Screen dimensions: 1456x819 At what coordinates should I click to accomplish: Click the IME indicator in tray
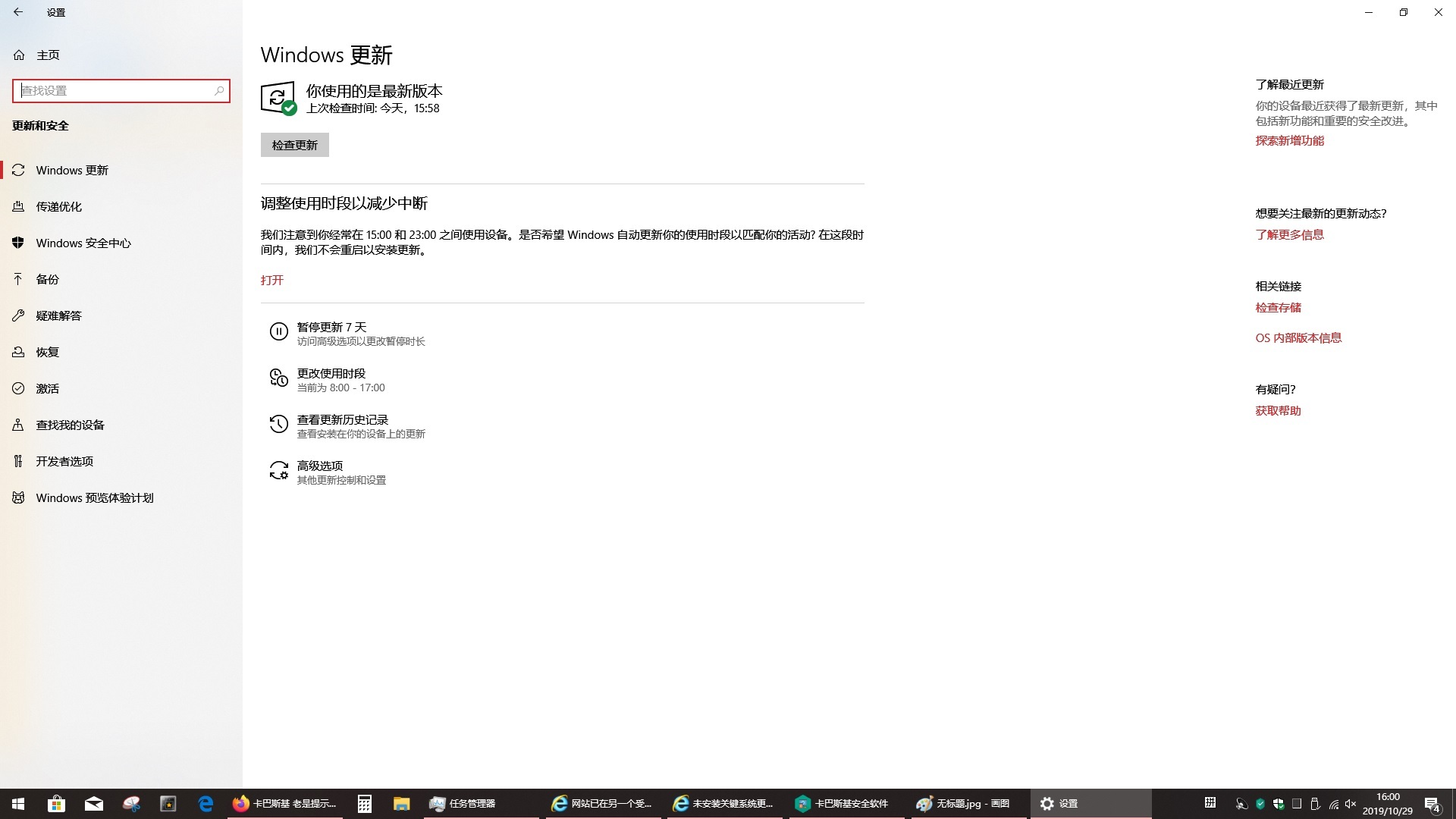pos(1210,803)
